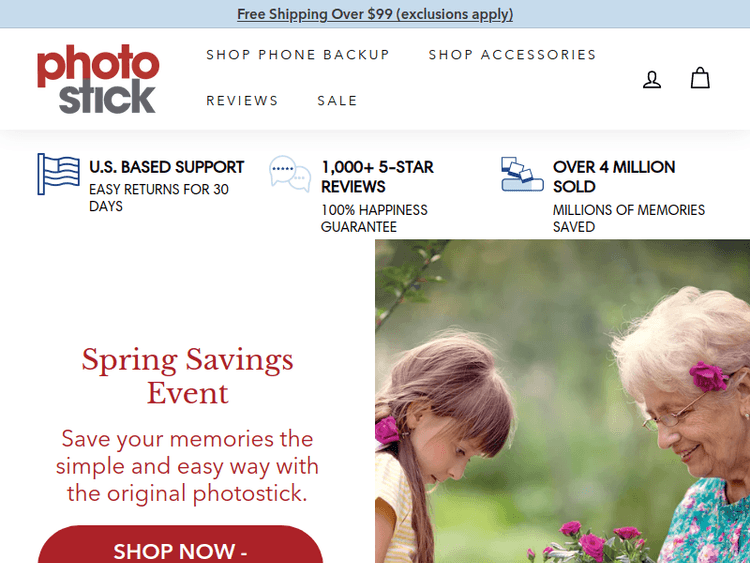Viewport: 750px width, 563px height.
Task: Click the Free Shipping Over $99 link
Action: tap(375, 14)
